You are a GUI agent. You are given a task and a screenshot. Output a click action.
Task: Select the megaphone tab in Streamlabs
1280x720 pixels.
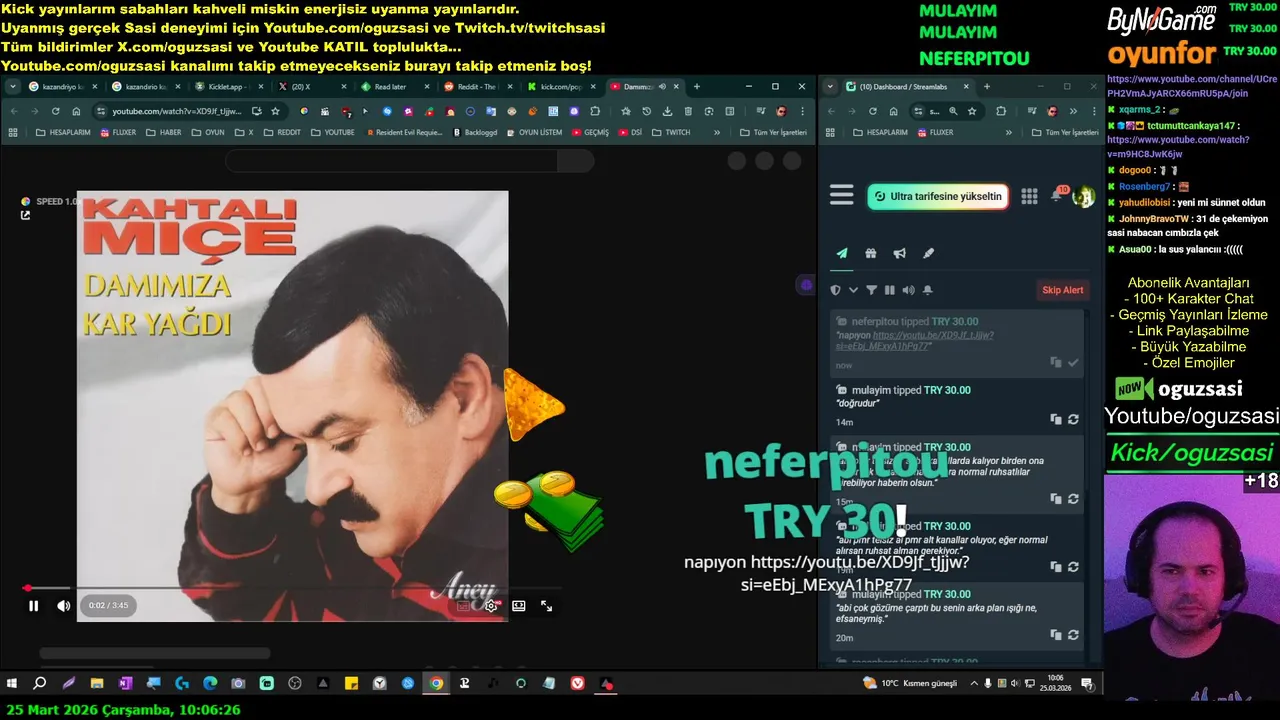tap(900, 253)
